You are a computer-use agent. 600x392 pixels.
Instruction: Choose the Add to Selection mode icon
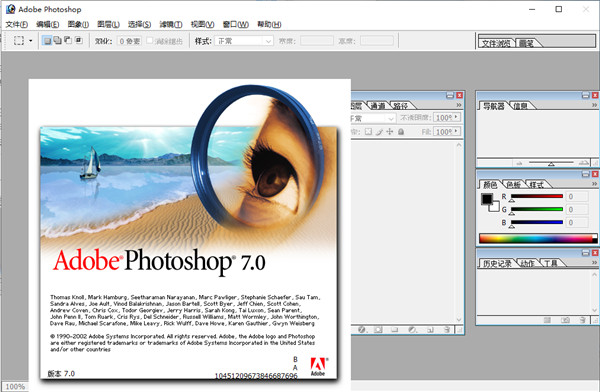tap(57, 40)
